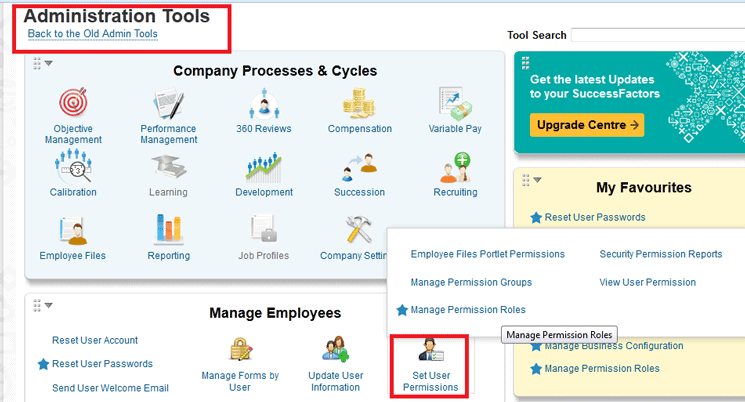
Task: Open the Succession icon
Action: pyautogui.click(x=359, y=165)
